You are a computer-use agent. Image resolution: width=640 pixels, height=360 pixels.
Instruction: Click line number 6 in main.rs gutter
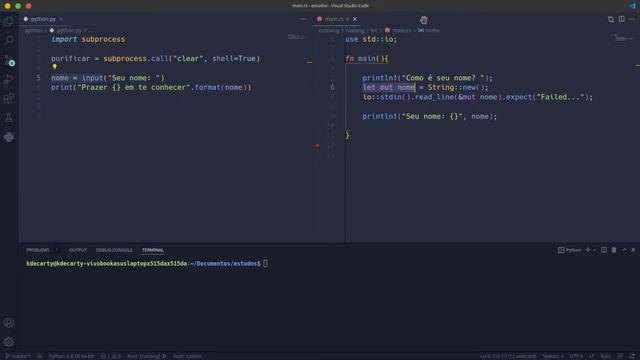click(x=332, y=87)
